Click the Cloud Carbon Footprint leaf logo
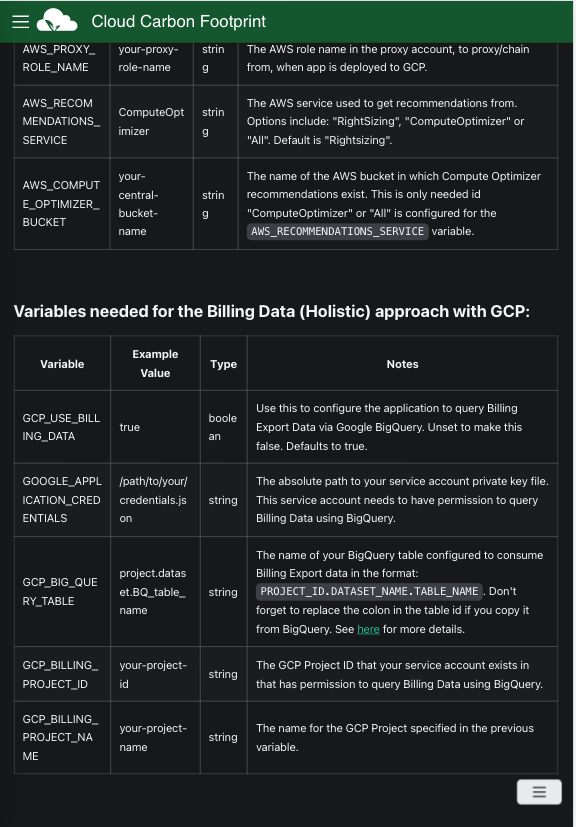 (x=58, y=20)
